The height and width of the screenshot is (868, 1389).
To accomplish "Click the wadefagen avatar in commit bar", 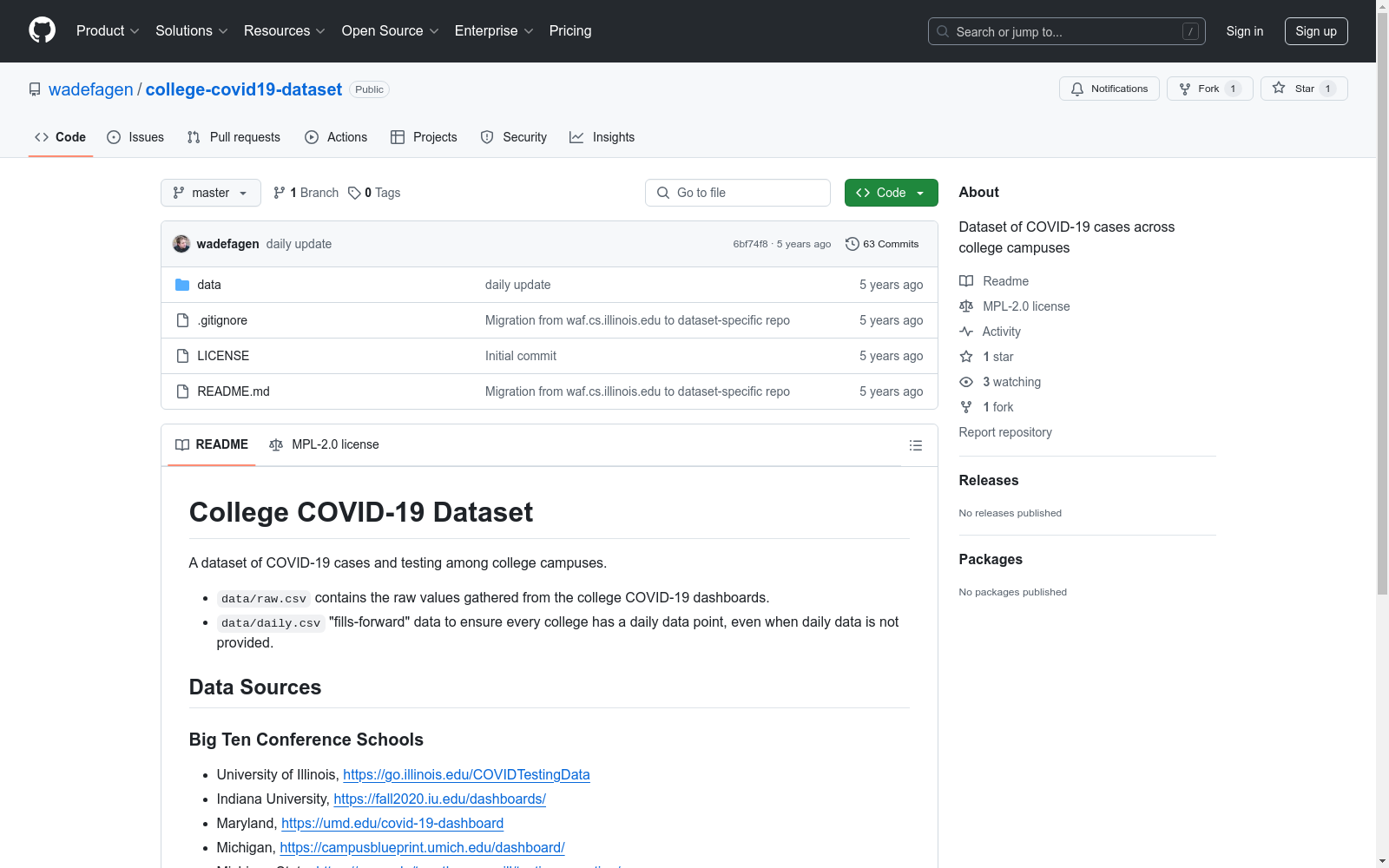I will [181, 244].
